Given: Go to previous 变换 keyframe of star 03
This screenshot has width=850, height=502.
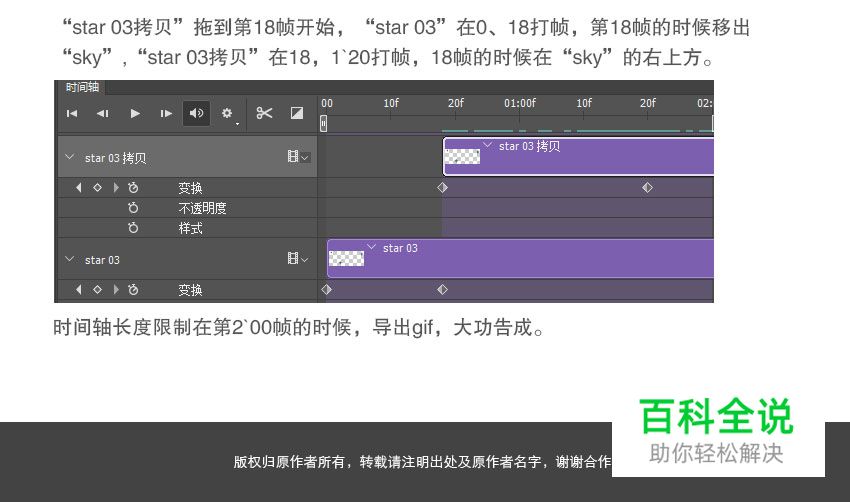Looking at the screenshot, I should click(x=79, y=289).
